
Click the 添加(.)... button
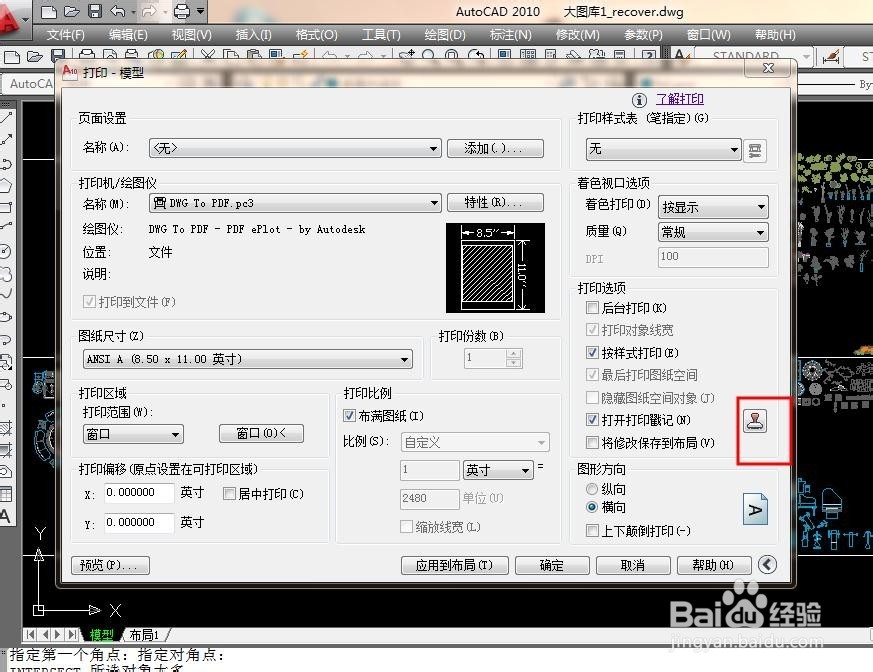click(x=495, y=148)
